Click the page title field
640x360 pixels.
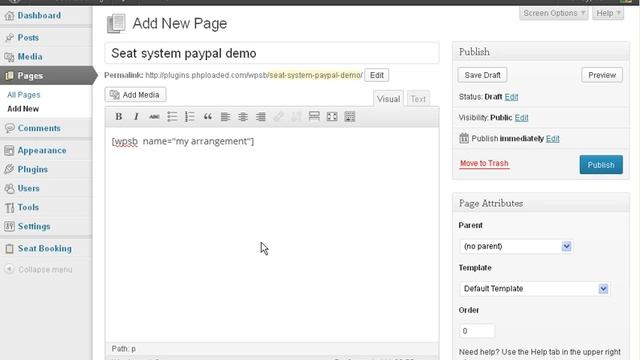[272, 53]
